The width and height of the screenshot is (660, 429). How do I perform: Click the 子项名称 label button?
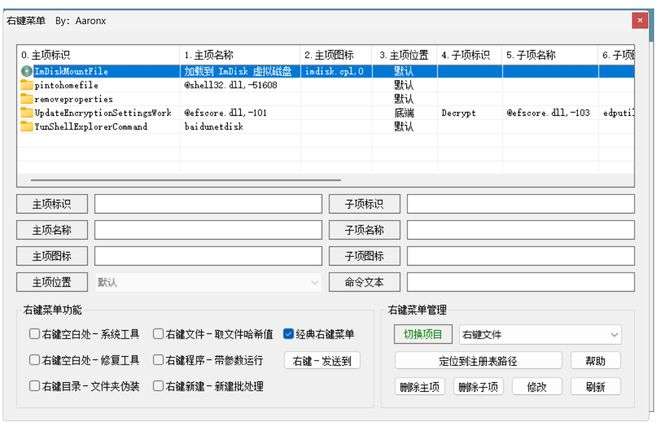pyautogui.click(x=365, y=230)
